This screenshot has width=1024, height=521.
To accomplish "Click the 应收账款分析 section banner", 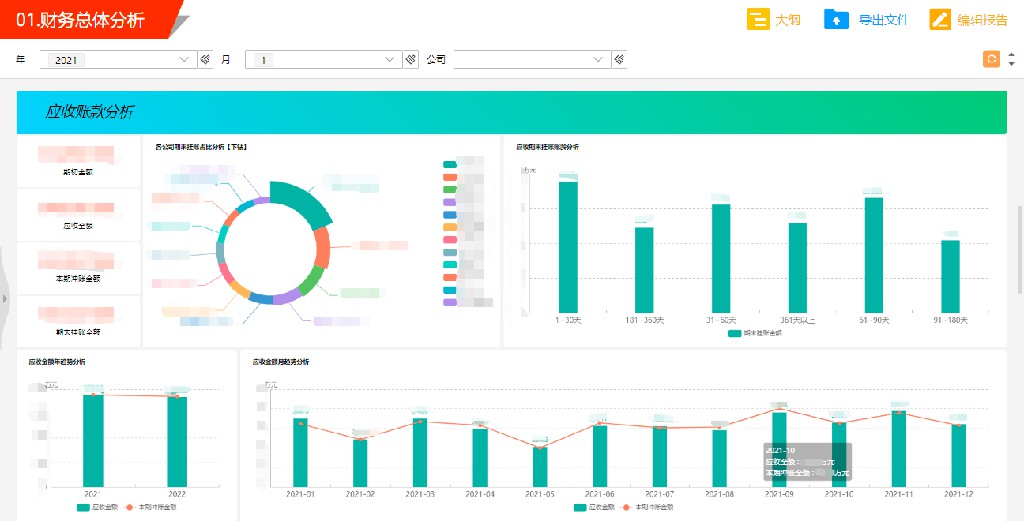I will coord(511,112).
